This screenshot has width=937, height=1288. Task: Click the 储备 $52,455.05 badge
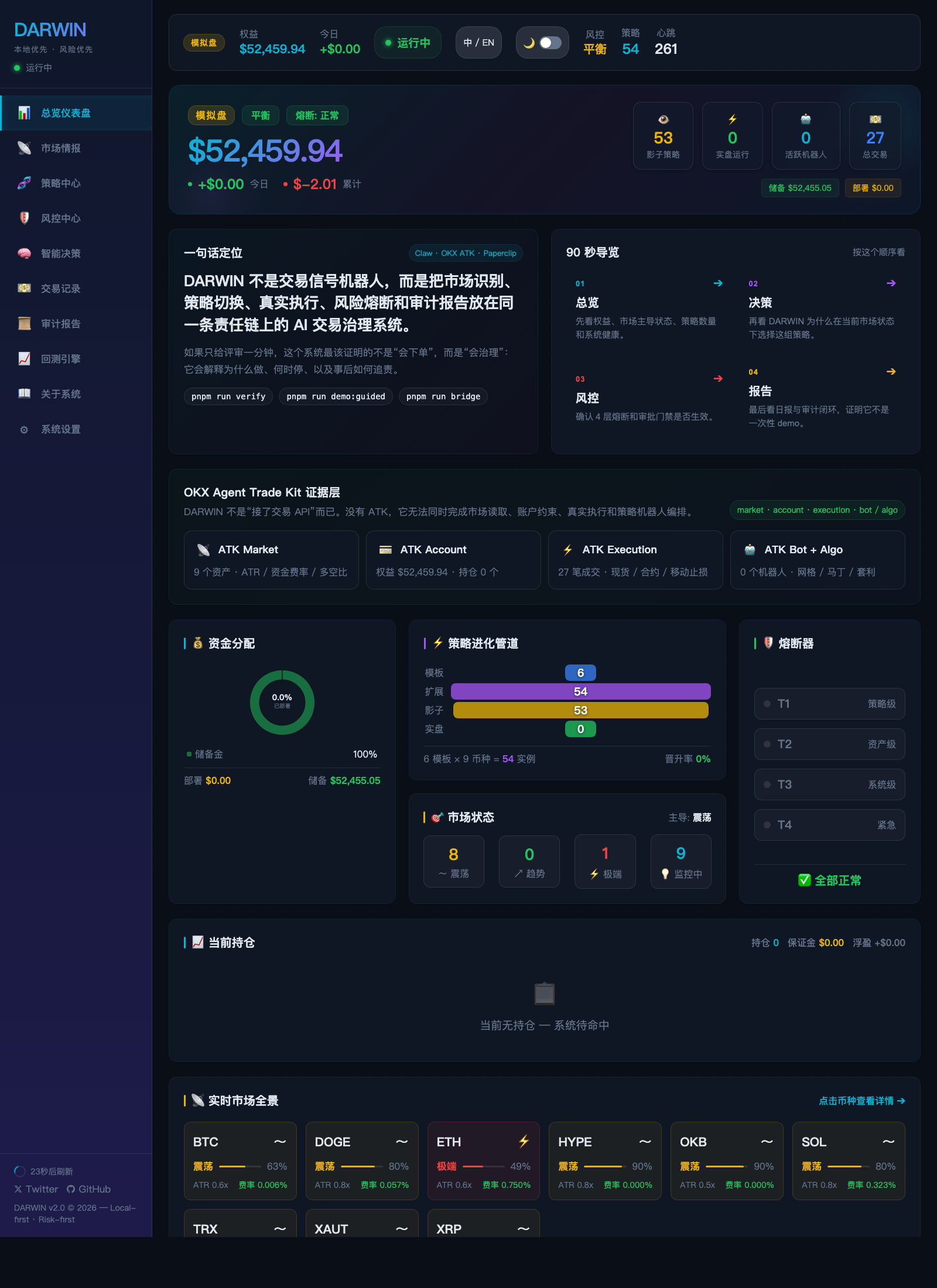point(800,188)
